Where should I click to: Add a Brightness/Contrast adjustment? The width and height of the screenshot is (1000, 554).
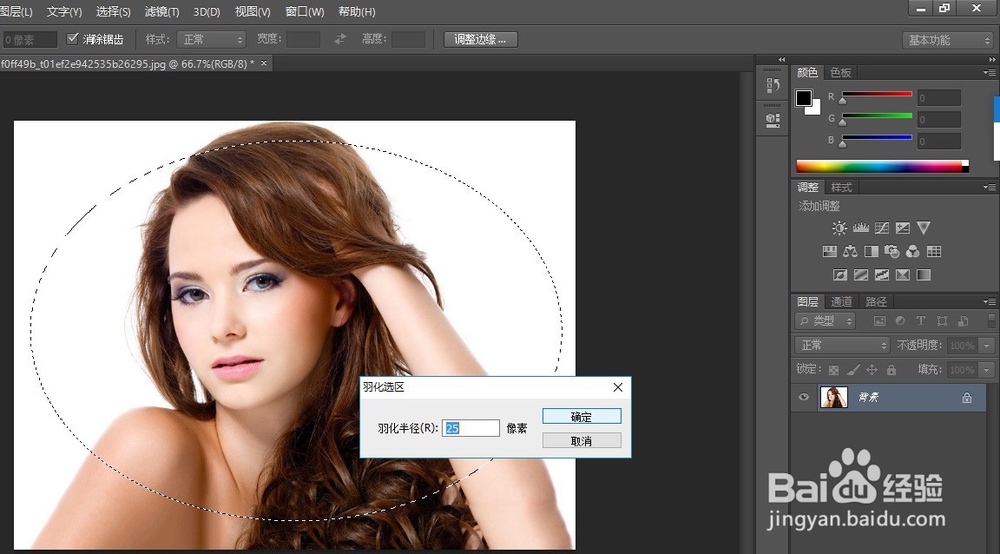(839, 228)
